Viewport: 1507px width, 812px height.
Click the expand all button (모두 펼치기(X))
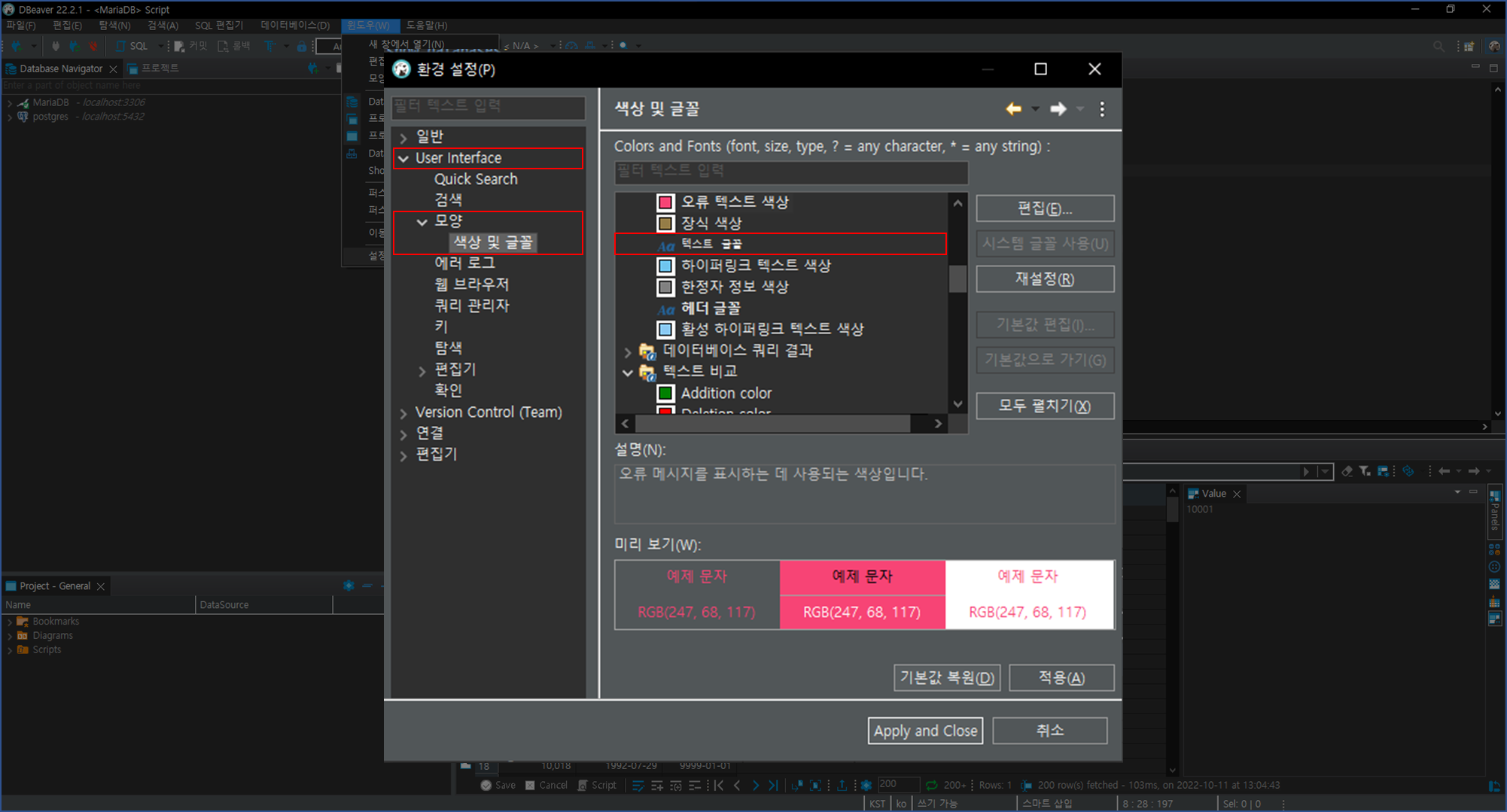point(1045,406)
